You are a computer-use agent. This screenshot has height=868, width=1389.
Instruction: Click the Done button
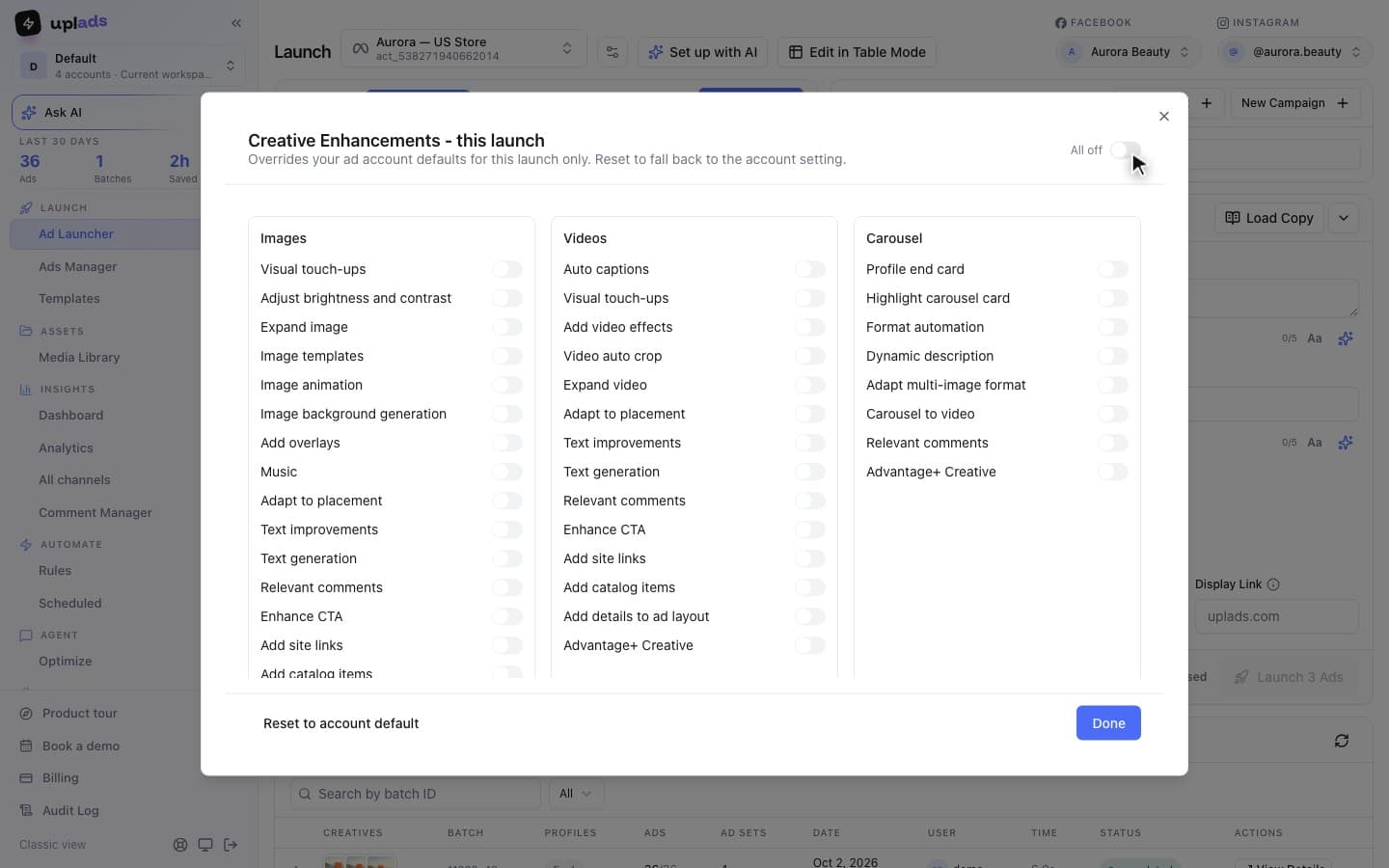pyautogui.click(x=1108, y=723)
